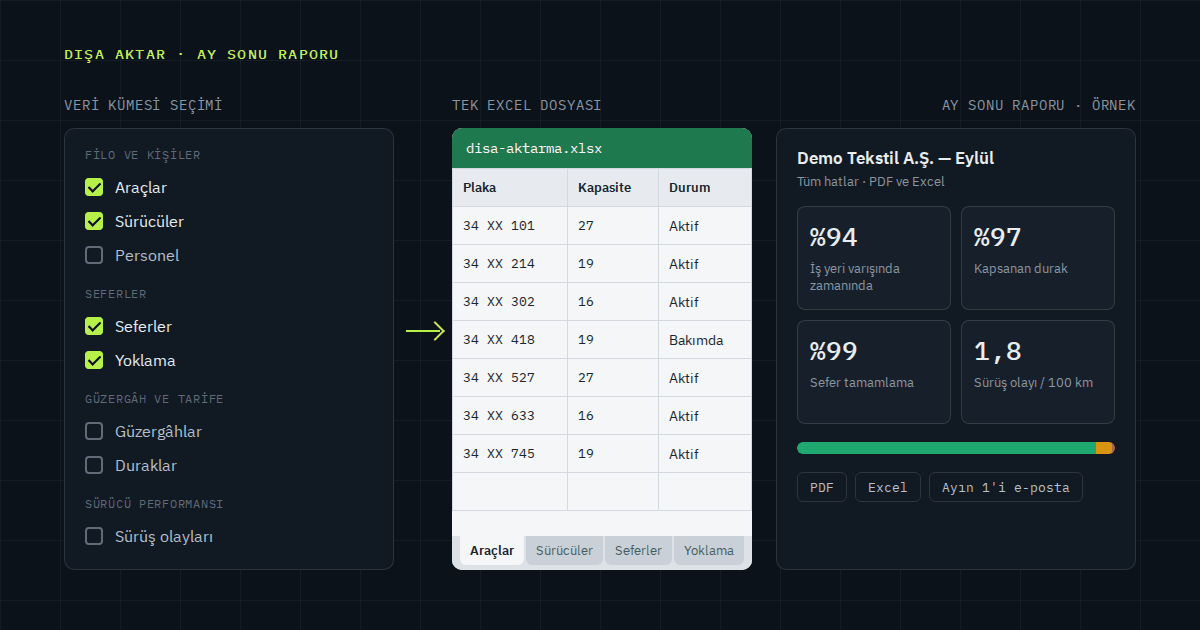The image size is (1200, 630).
Task: Click plate cell 34 XX 633
Action: click(510, 416)
